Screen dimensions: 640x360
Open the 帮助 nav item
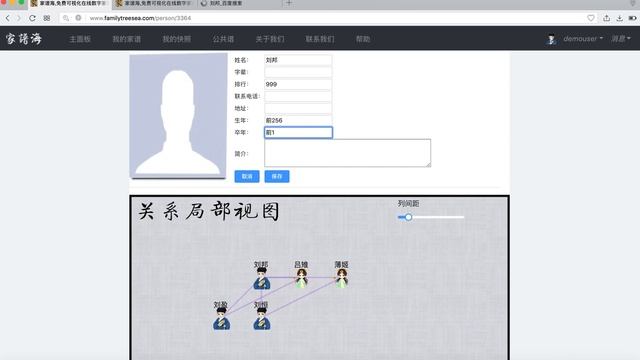click(363, 39)
